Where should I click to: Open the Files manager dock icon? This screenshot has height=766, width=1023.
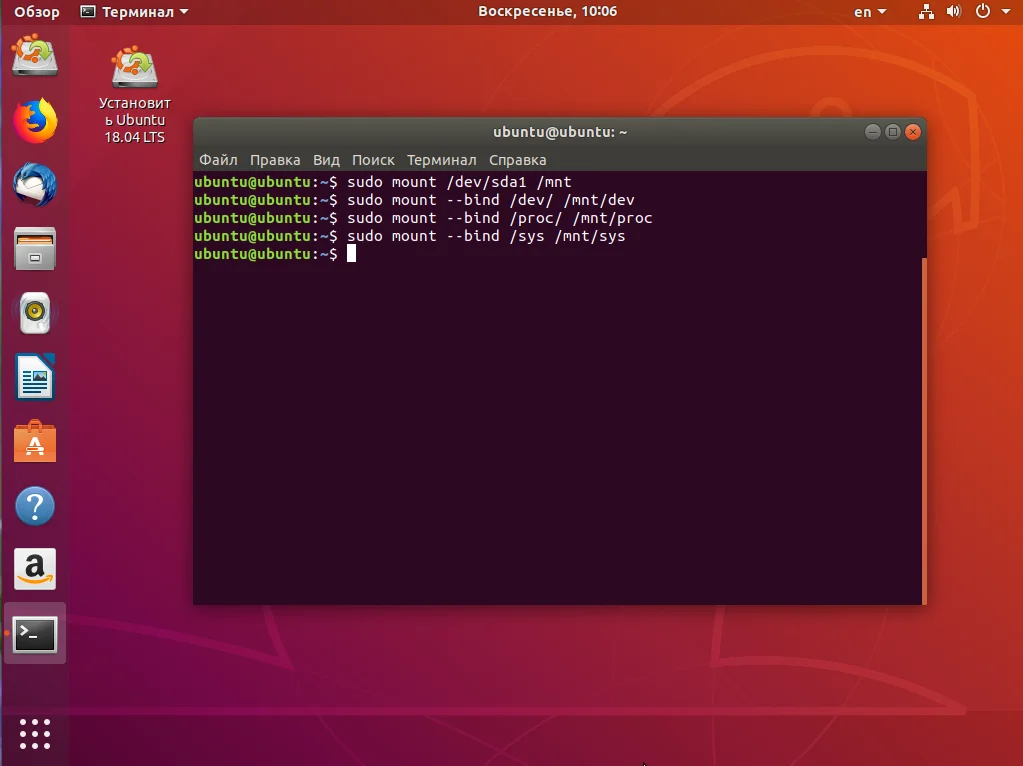pos(35,249)
